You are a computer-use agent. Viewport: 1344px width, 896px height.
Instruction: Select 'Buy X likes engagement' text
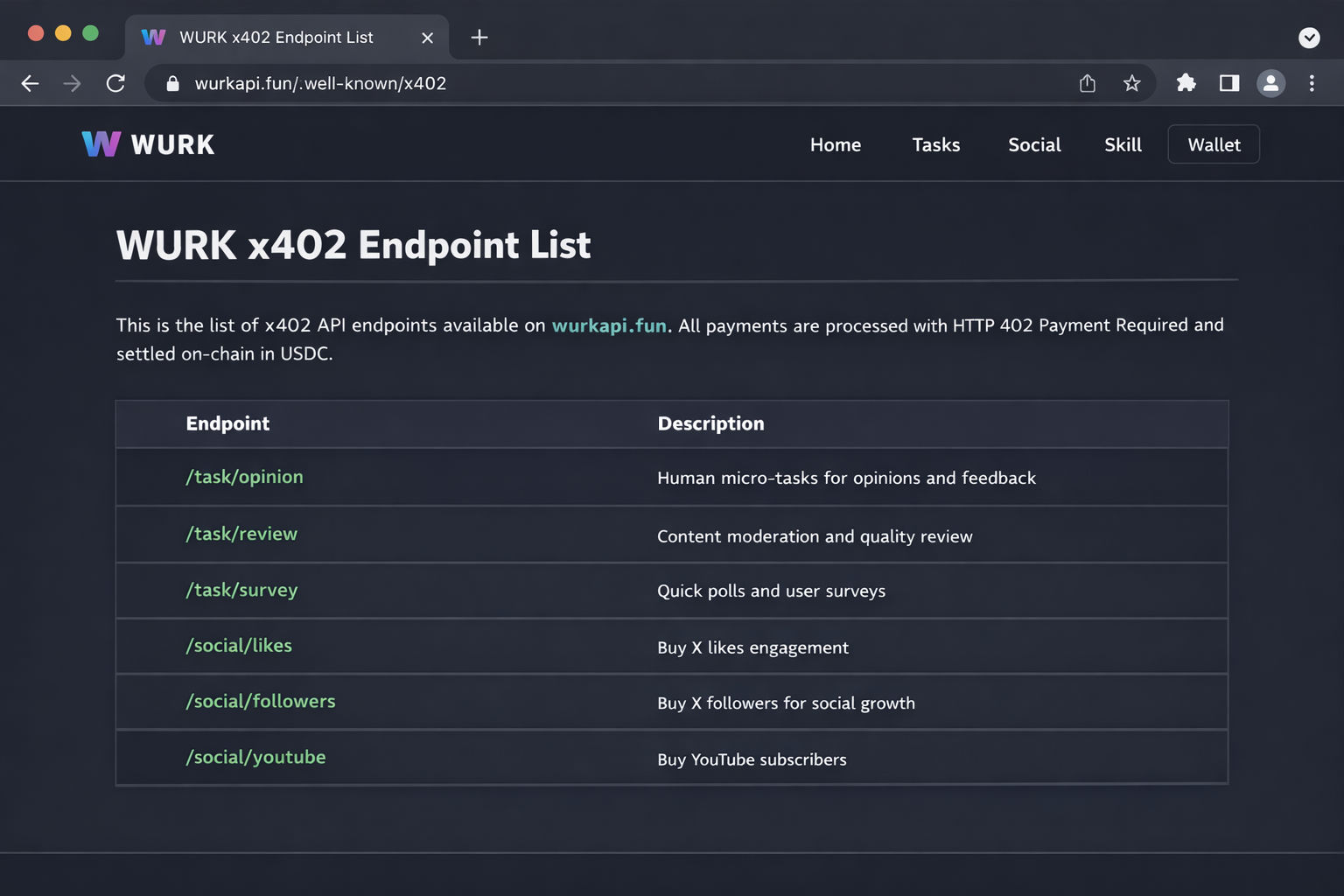[x=752, y=647]
